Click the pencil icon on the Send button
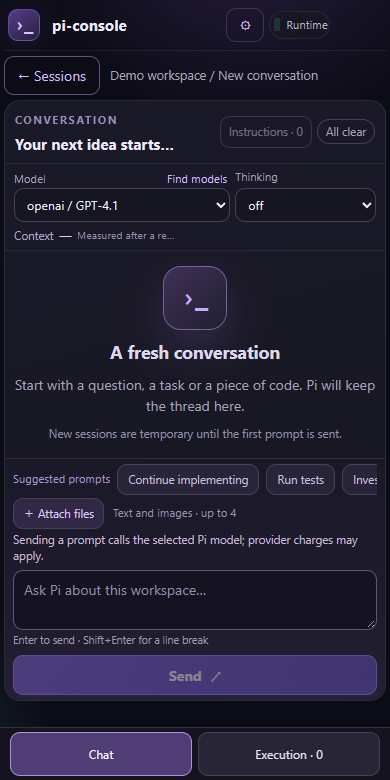The height and width of the screenshot is (780, 390). pyautogui.click(x=215, y=676)
